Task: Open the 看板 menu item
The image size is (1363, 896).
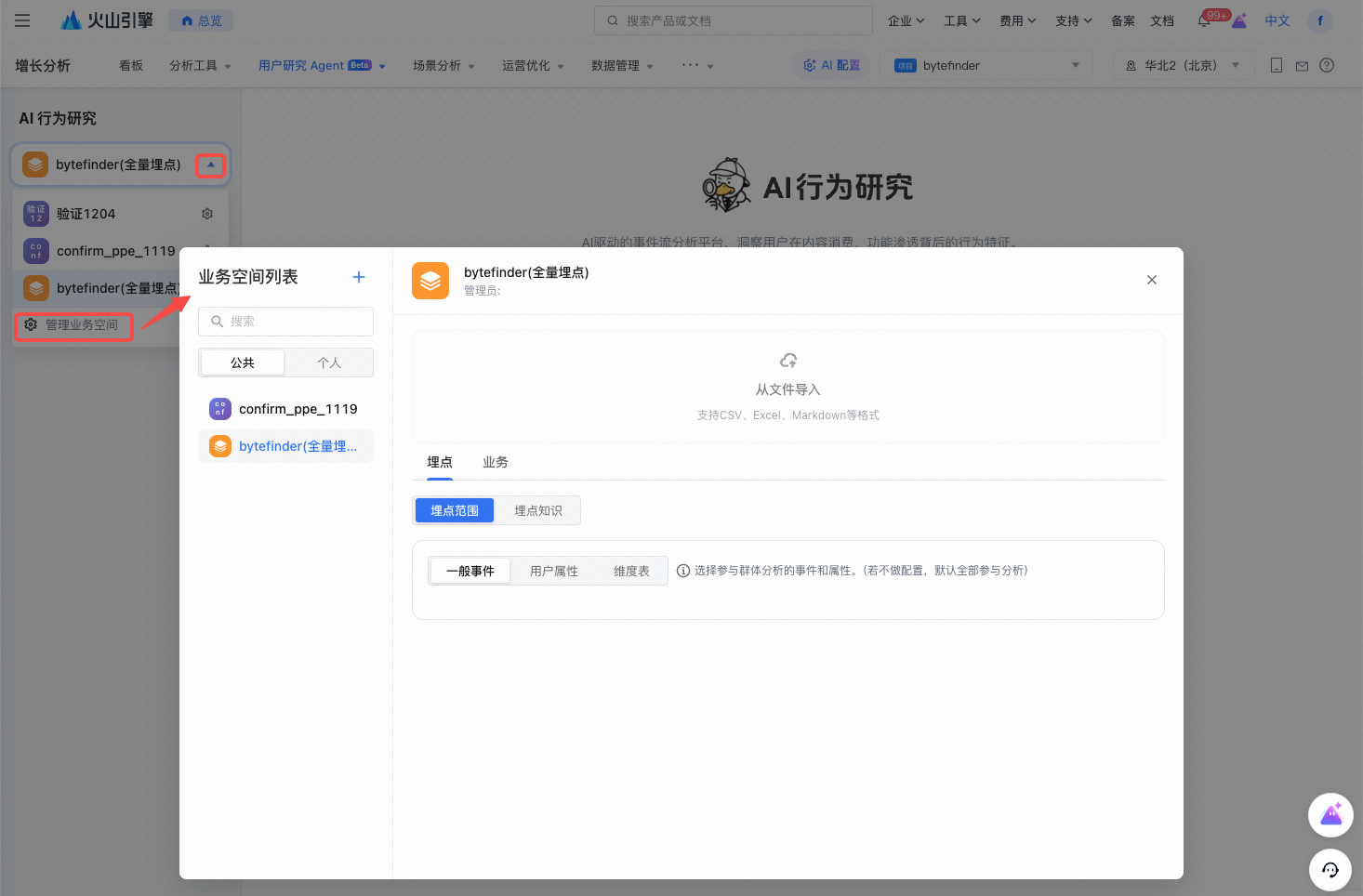Action: click(x=131, y=65)
